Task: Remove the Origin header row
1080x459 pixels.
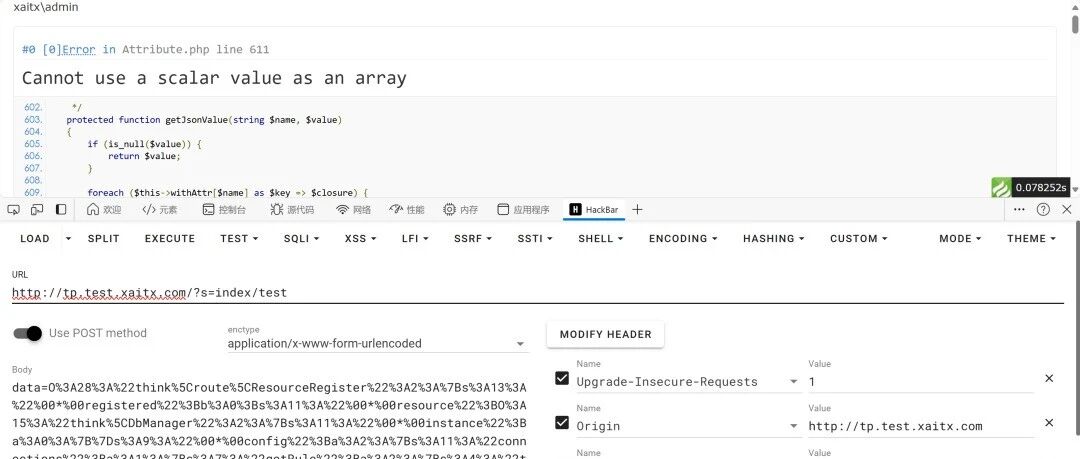Action: click(x=1049, y=422)
